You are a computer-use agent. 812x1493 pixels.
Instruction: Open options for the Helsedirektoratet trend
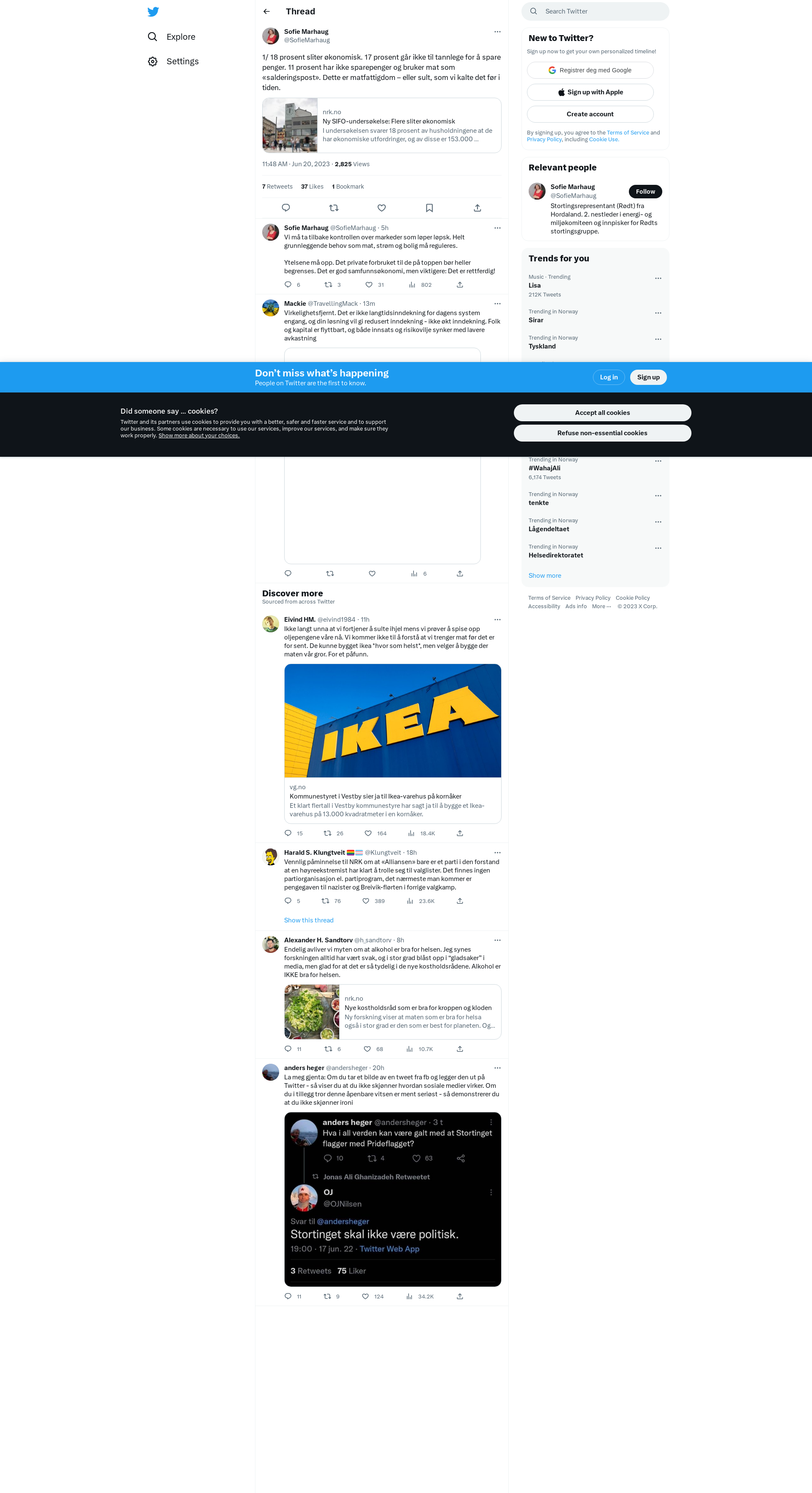coord(658,548)
